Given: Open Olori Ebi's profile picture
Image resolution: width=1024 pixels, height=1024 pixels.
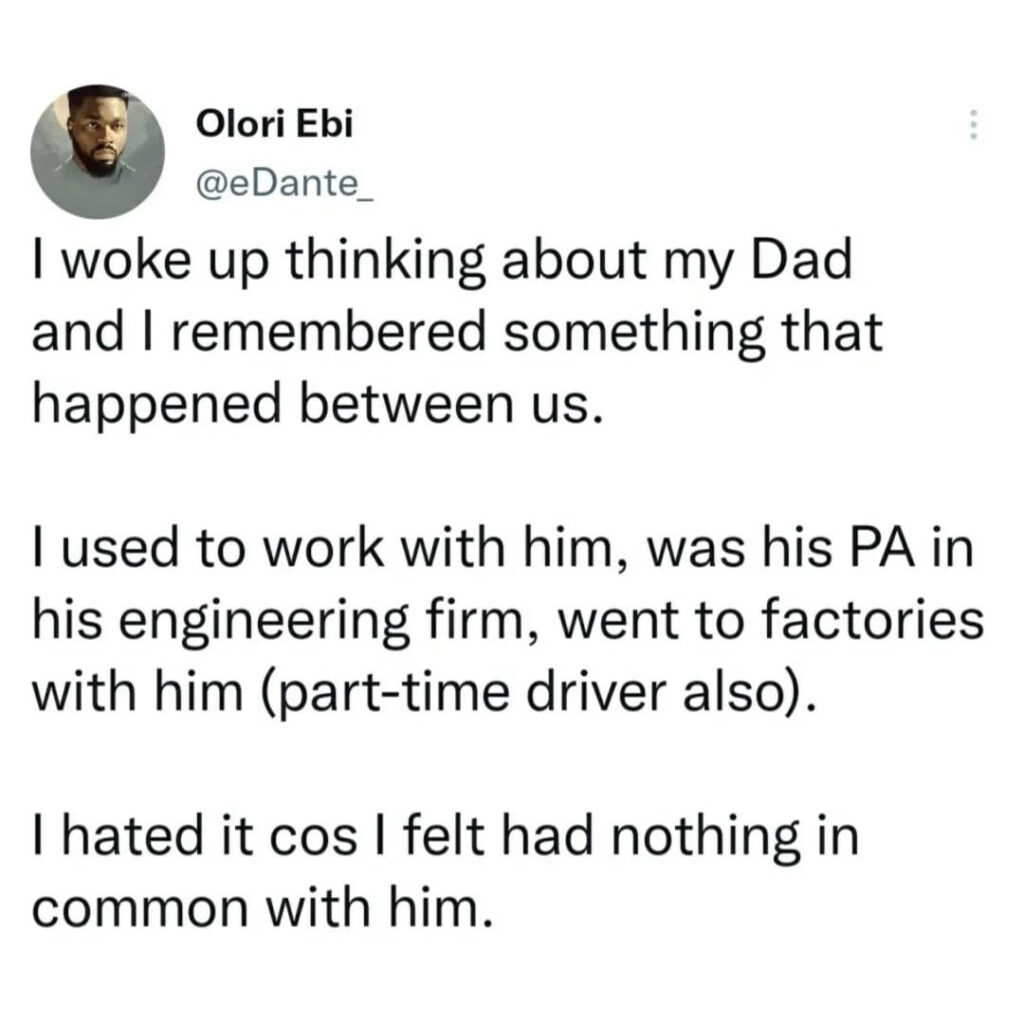Looking at the screenshot, I should pyautogui.click(x=97, y=152).
